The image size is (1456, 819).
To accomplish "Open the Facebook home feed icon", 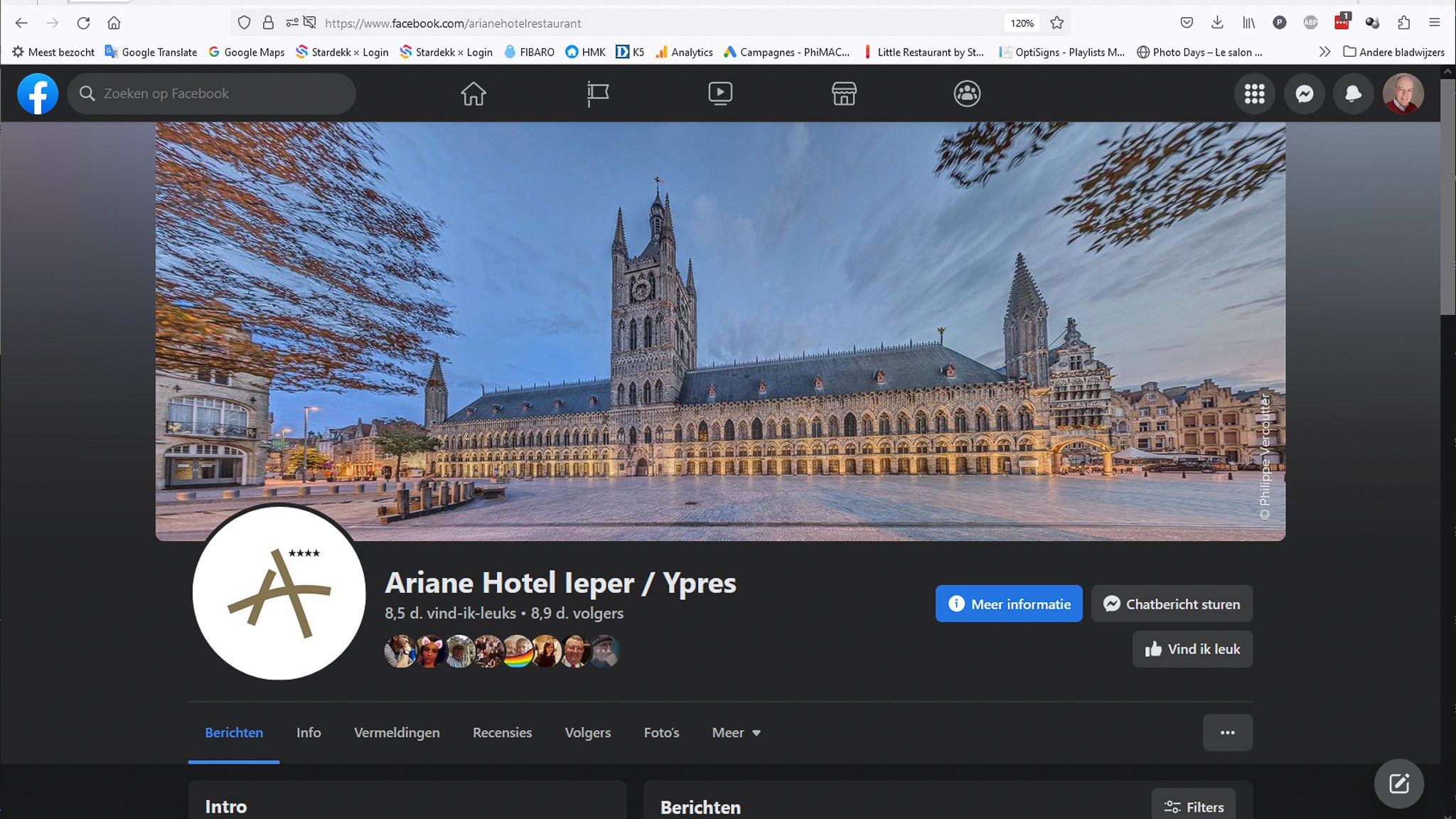I will click(x=473, y=93).
